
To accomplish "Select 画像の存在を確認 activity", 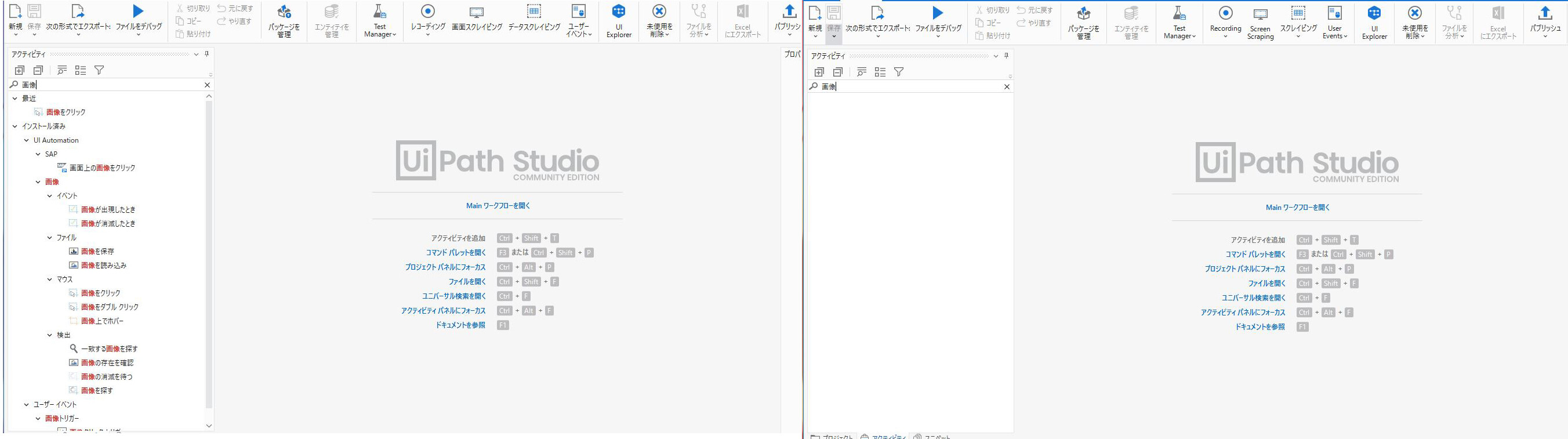I will pos(107,363).
